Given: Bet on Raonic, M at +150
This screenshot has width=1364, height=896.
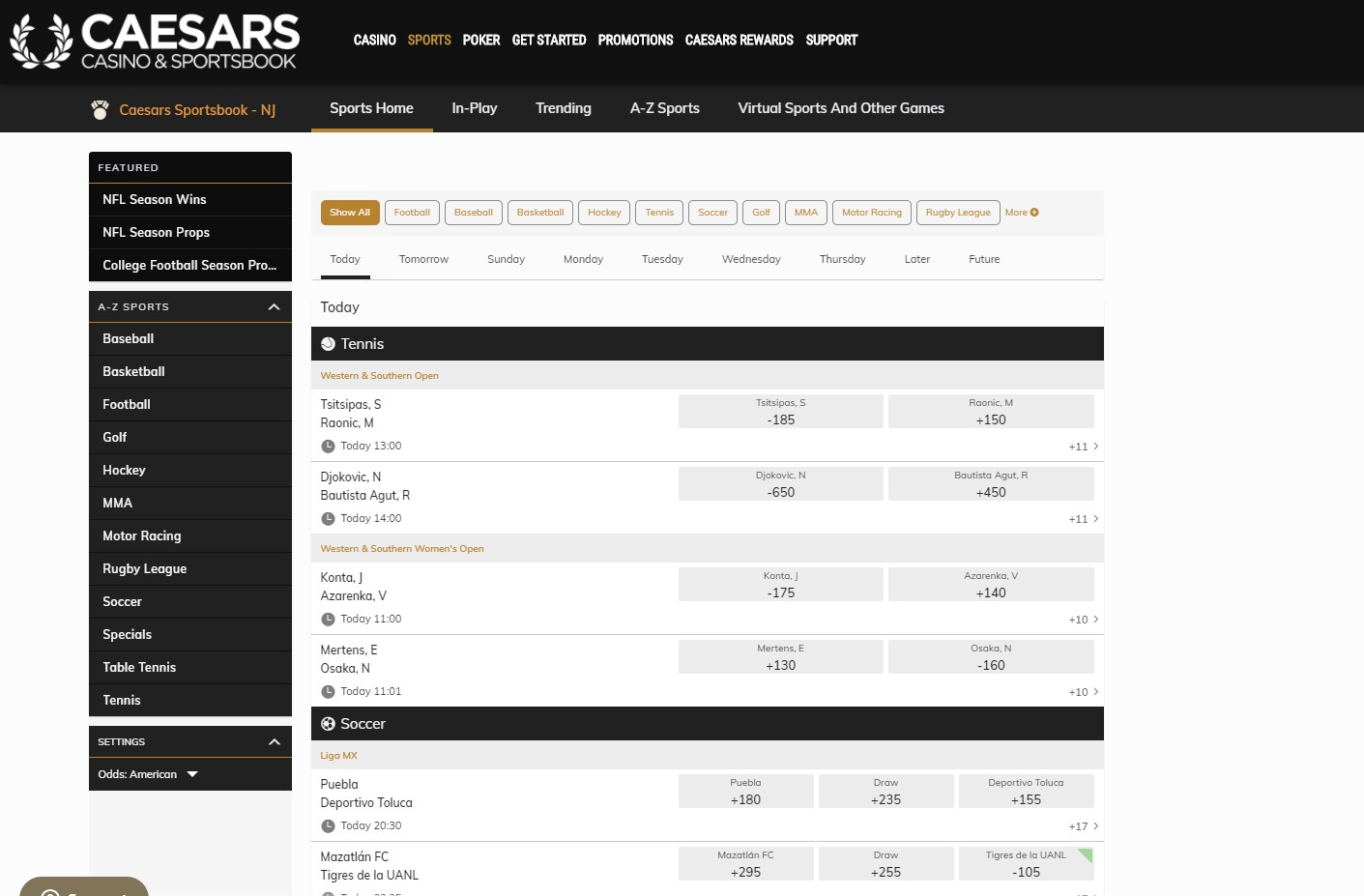Looking at the screenshot, I should (991, 411).
